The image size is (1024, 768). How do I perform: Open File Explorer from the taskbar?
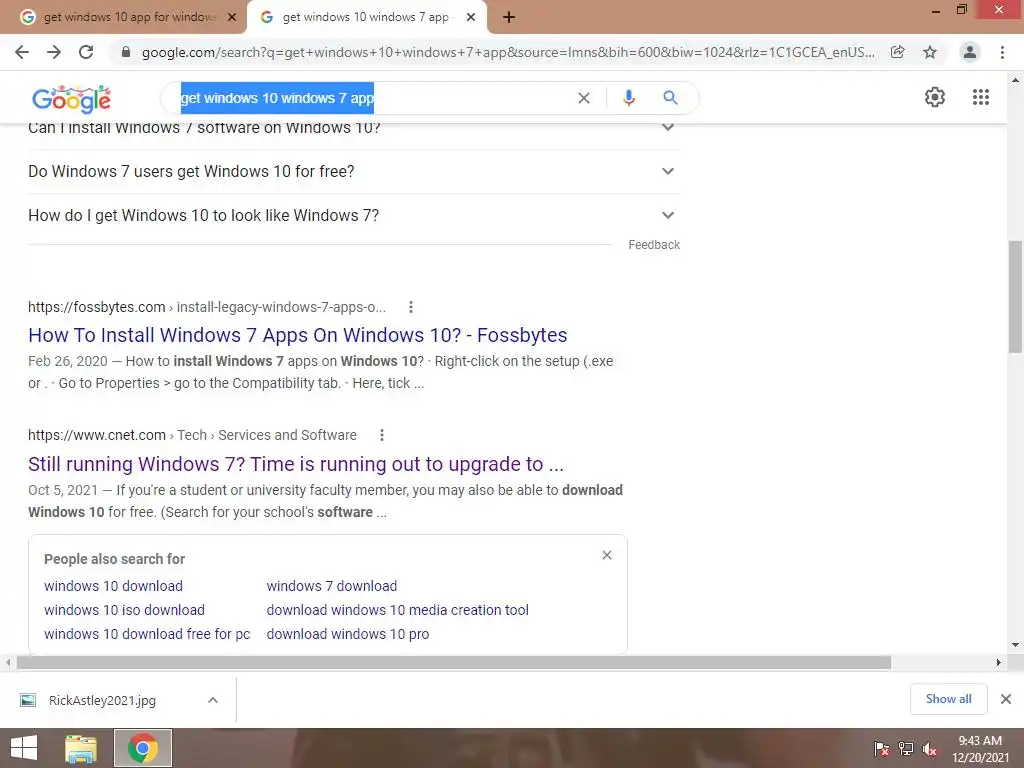[81, 748]
